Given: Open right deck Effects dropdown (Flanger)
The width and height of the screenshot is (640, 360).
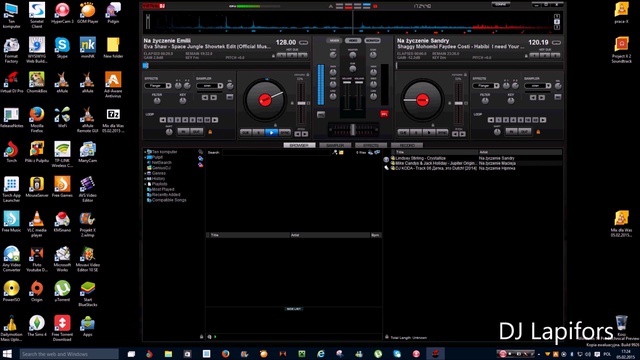Looking at the screenshot, I should pos(486,86).
